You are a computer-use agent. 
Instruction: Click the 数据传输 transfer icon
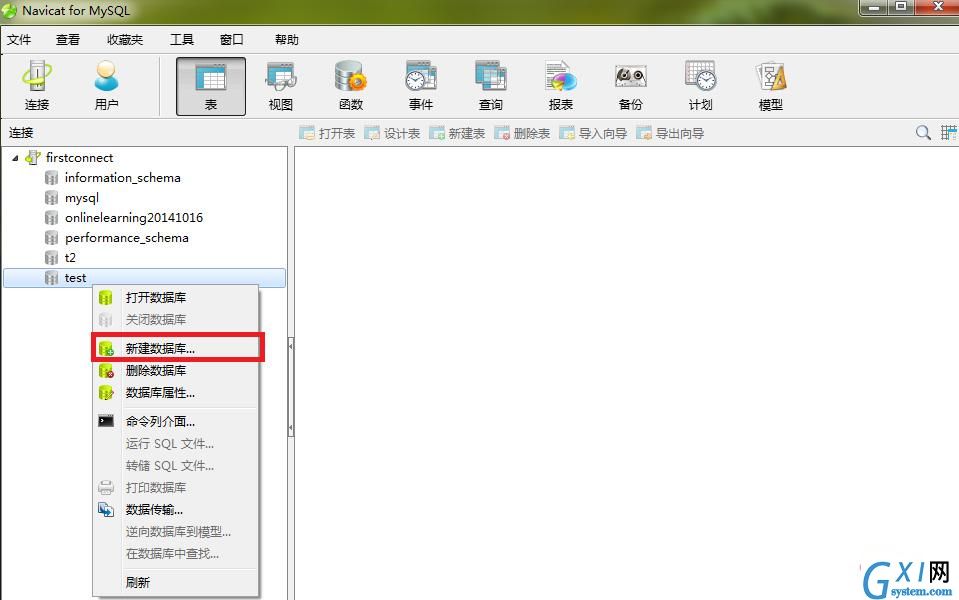[106, 509]
